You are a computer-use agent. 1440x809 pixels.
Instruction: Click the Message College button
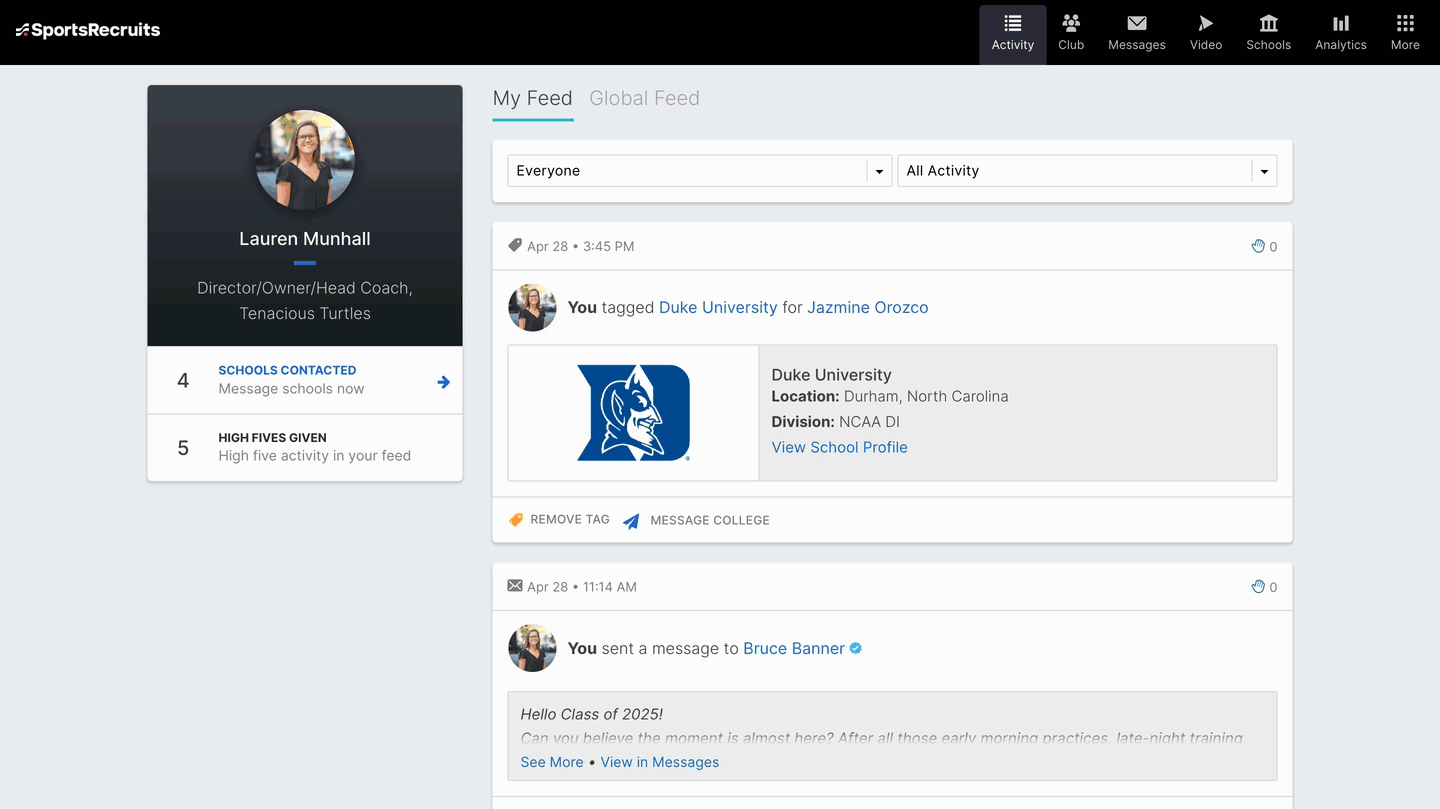[696, 521]
